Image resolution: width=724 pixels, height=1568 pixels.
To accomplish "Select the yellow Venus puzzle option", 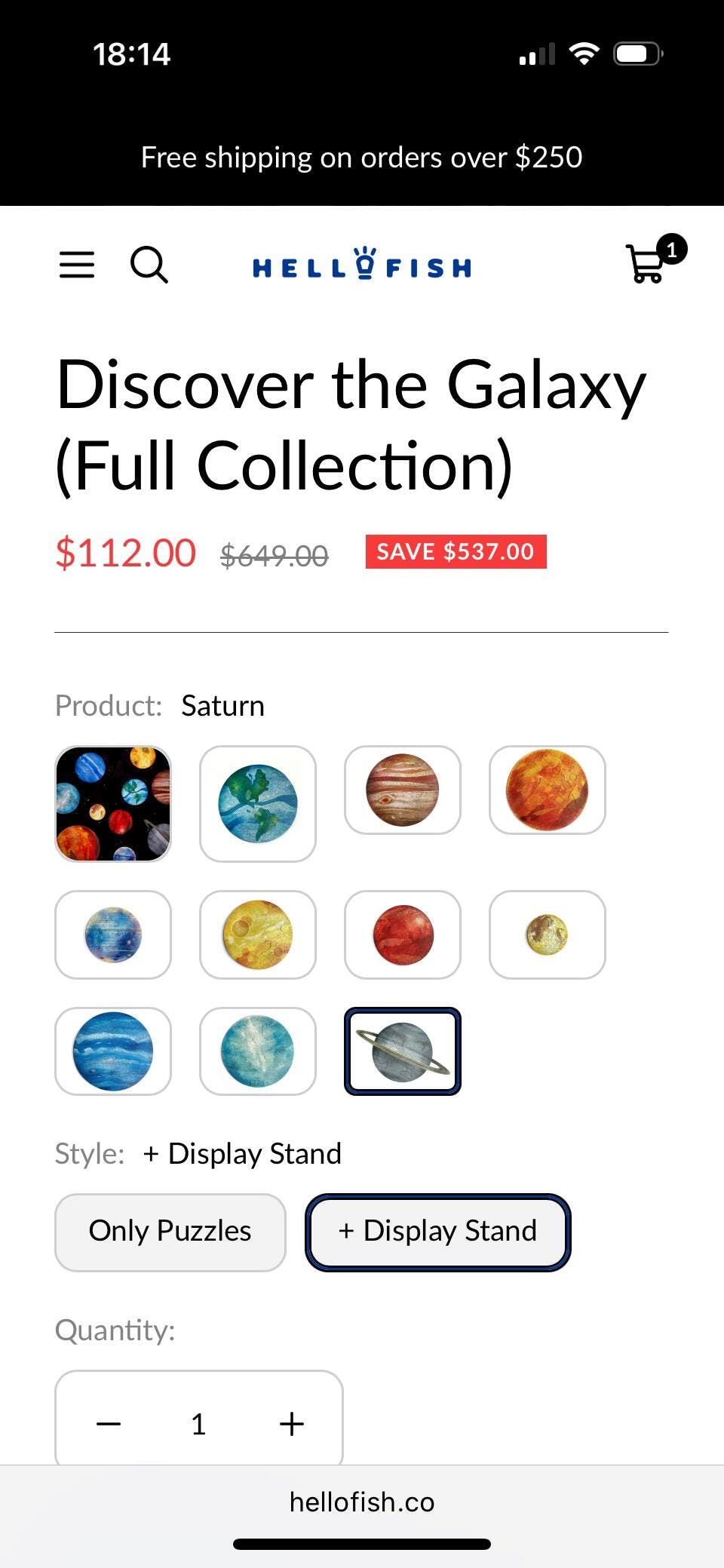I will click(x=258, y=934).
